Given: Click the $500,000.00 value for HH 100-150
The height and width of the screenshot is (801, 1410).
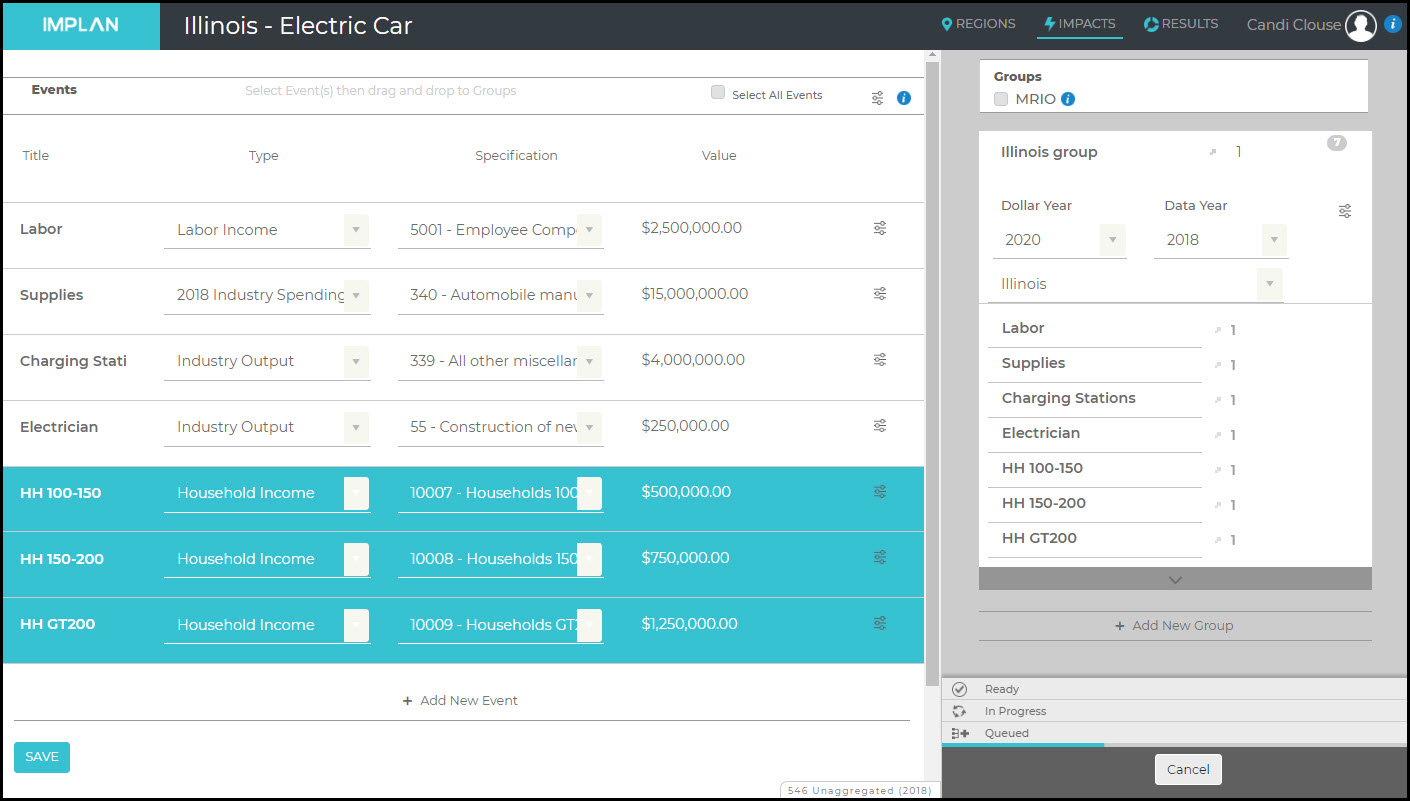Looking at the screenshot, I should pos(686,492).
